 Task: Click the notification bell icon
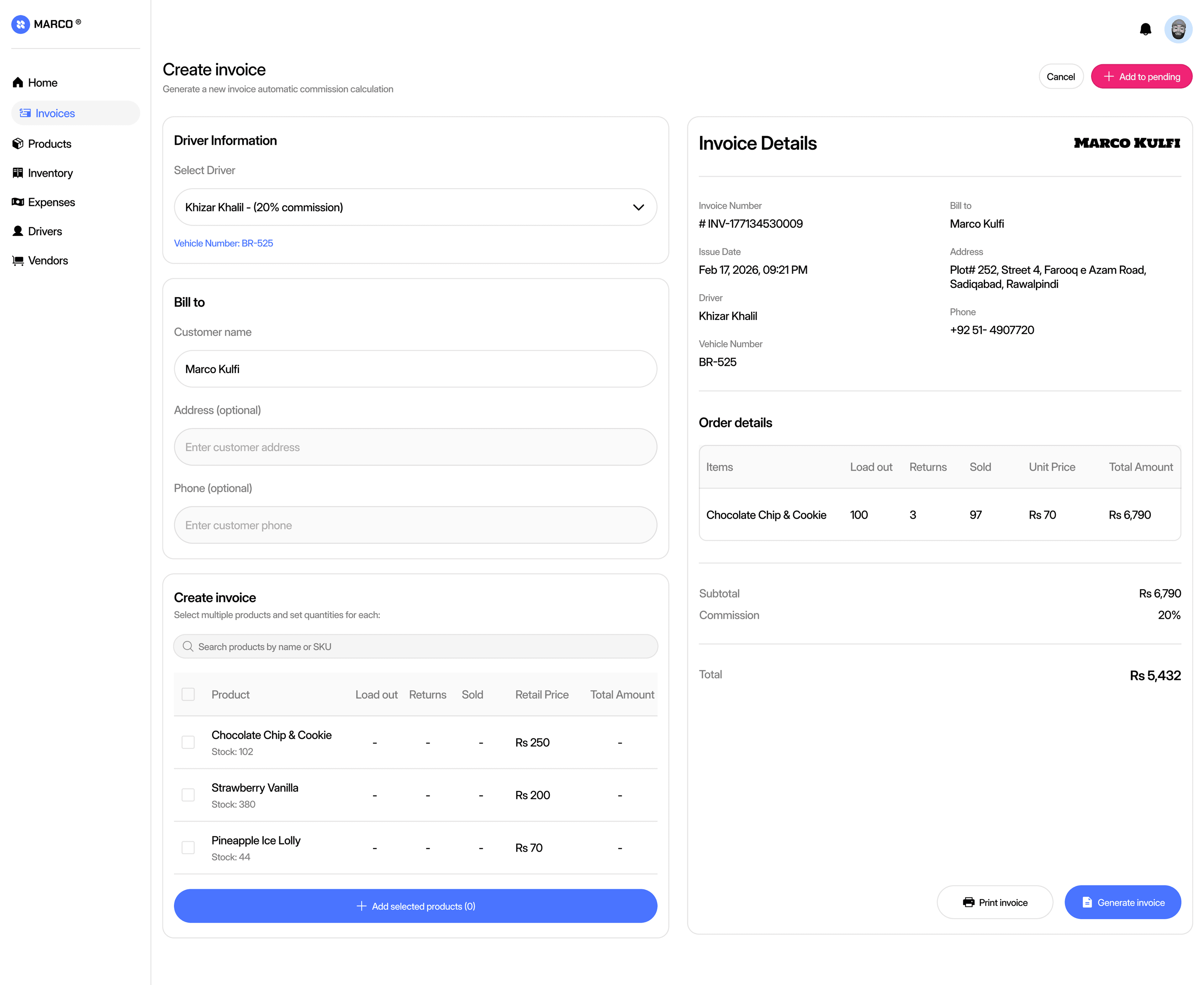1145,29
